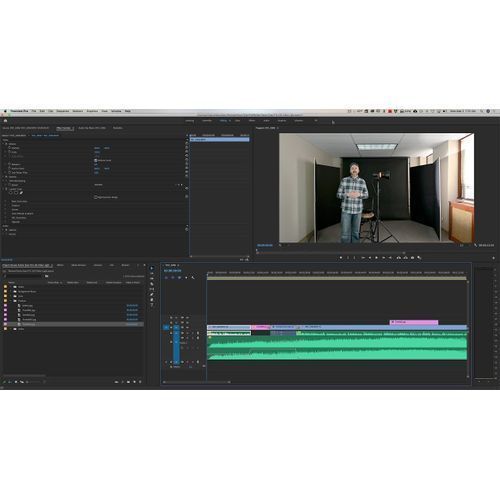The image size is (500, 500).
Task: Select the Type tool
Action: 152,305
